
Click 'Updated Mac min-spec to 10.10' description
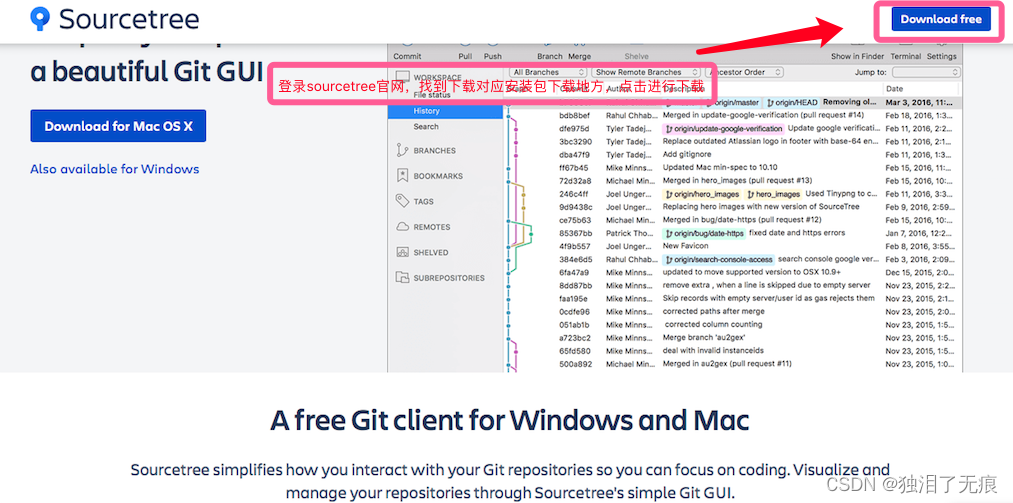(720, 167)
